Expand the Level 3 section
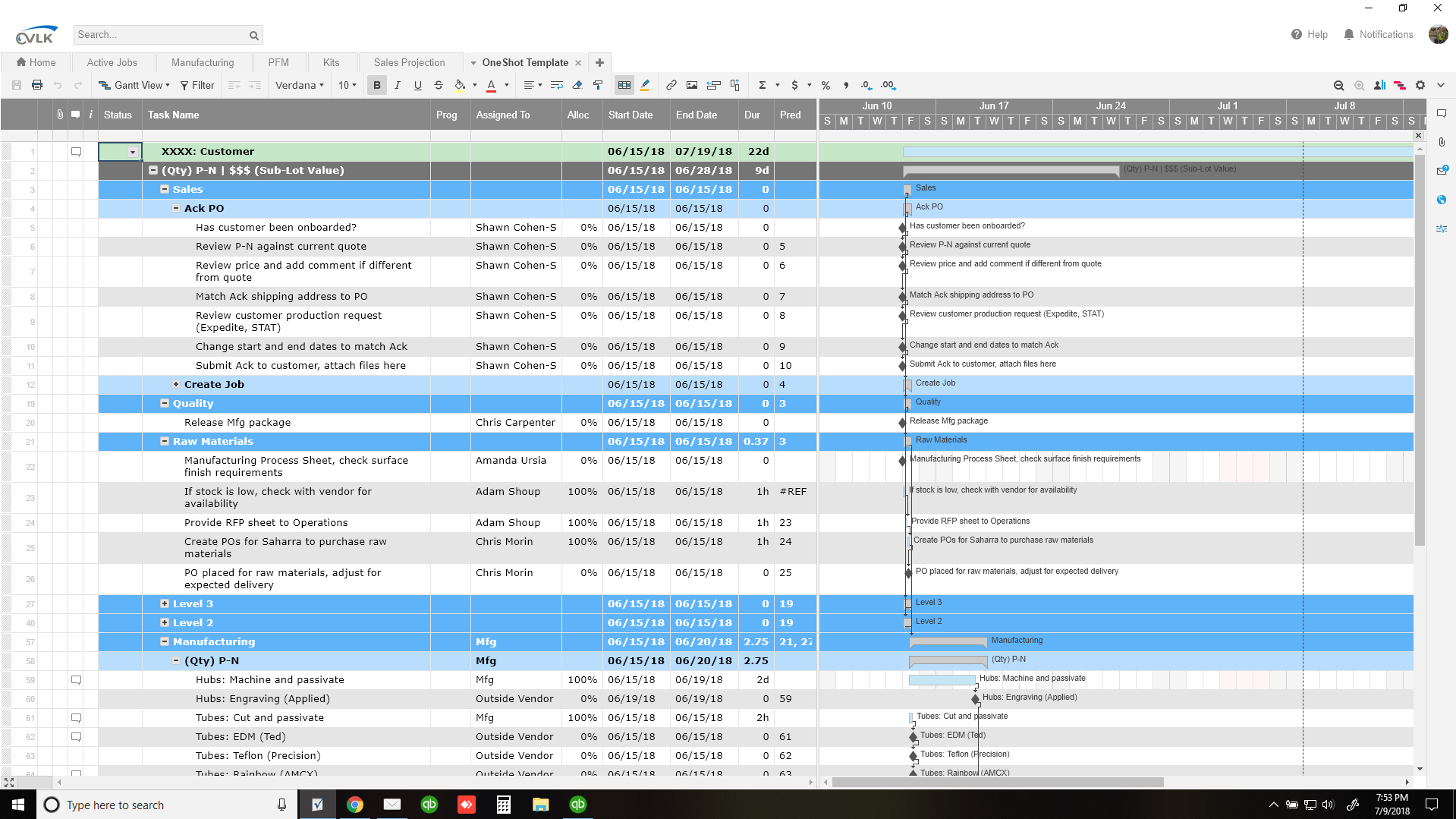The image size is (1456, 819). tap(164, 603)
